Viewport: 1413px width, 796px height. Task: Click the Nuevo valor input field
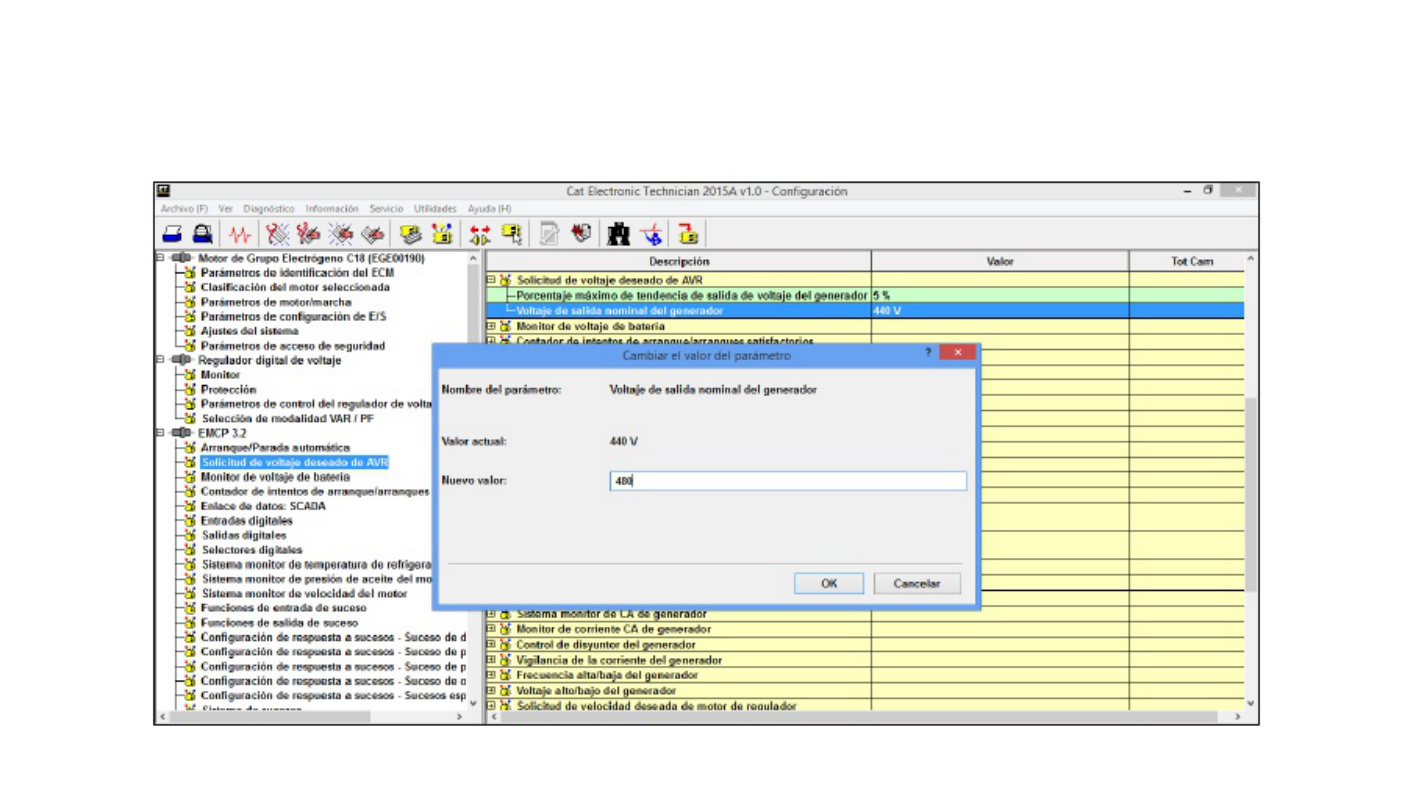click(x=788, y=481)
